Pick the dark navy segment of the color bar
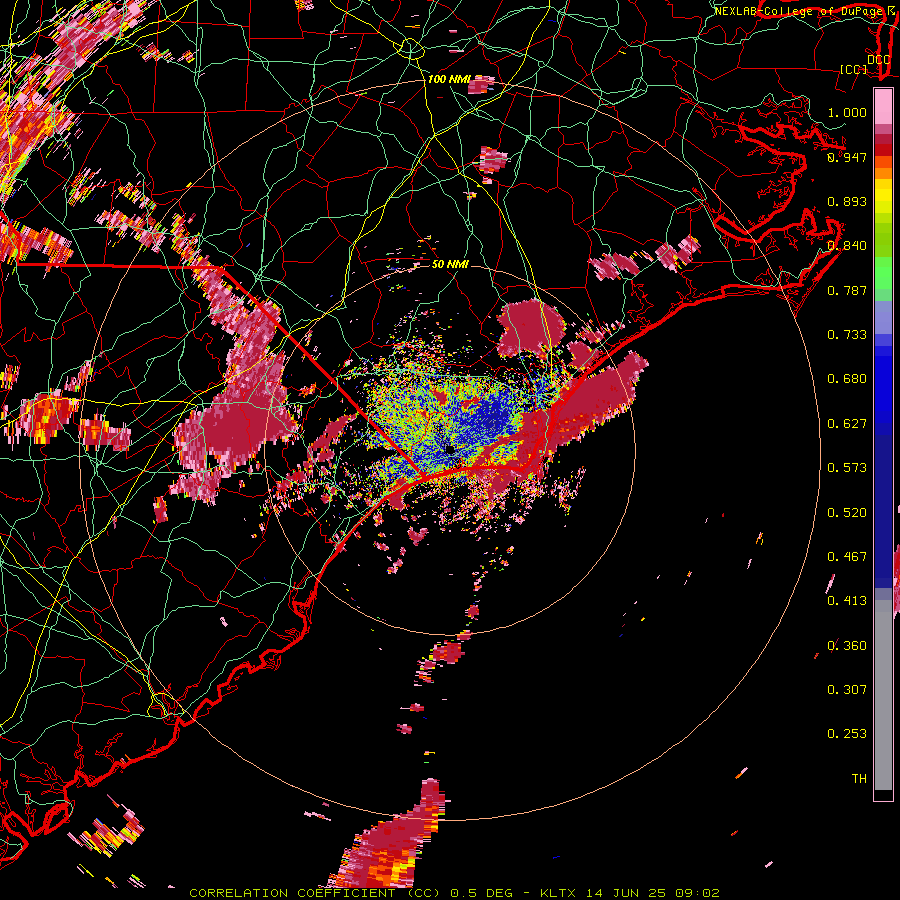Image resolution: width=900 pixels, height=900 pixels. [883, 505]
